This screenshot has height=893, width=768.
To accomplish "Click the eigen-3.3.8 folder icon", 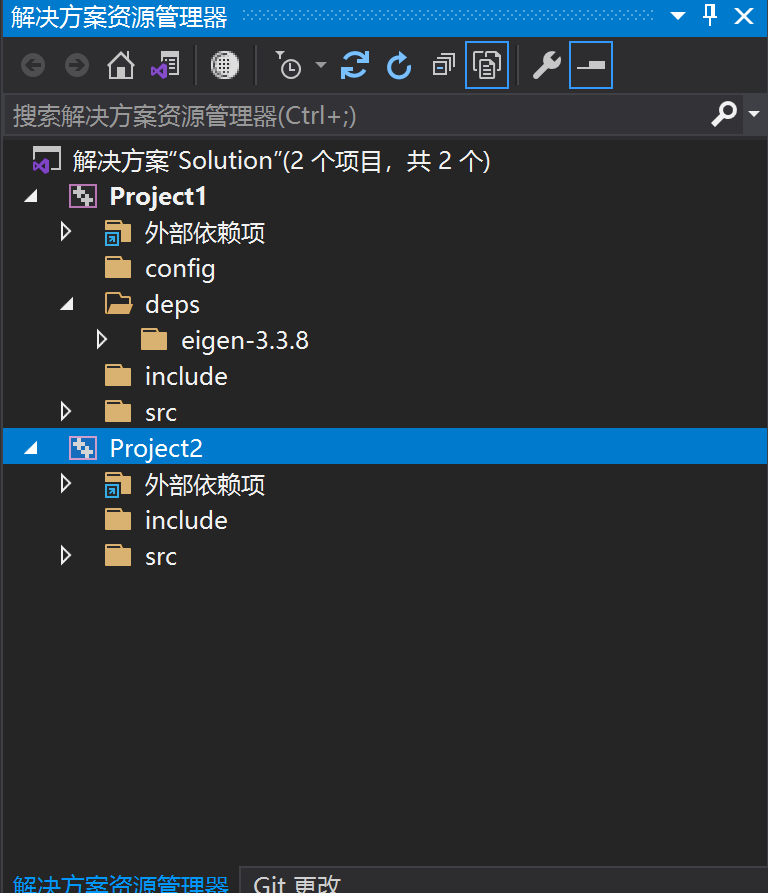I will (x=154, y=339).
